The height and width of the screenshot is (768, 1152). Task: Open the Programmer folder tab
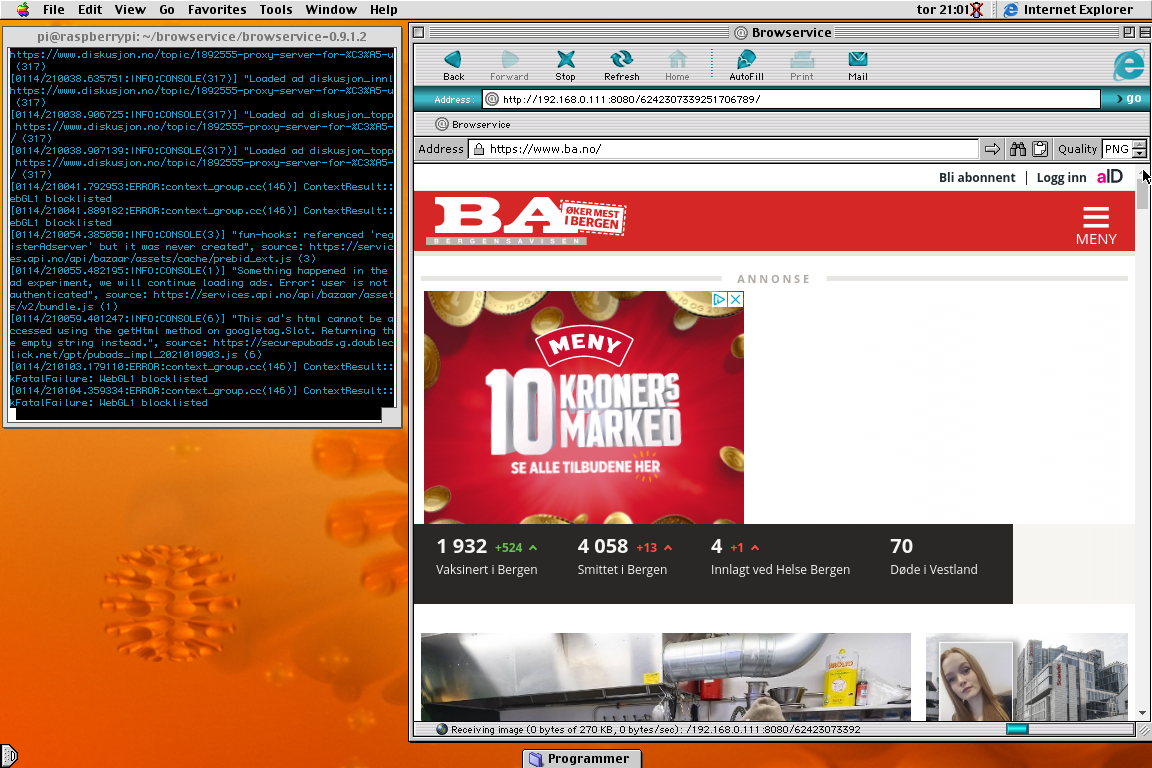pos(582,758)
